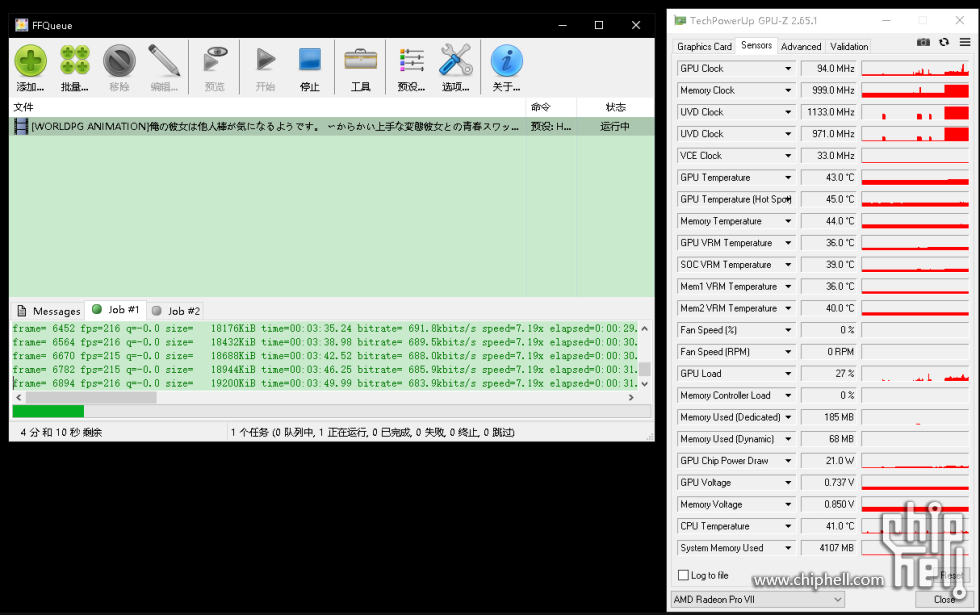The image size is (980, 615).
Task: Click the log scroll-right arrow
Action: 631,398
